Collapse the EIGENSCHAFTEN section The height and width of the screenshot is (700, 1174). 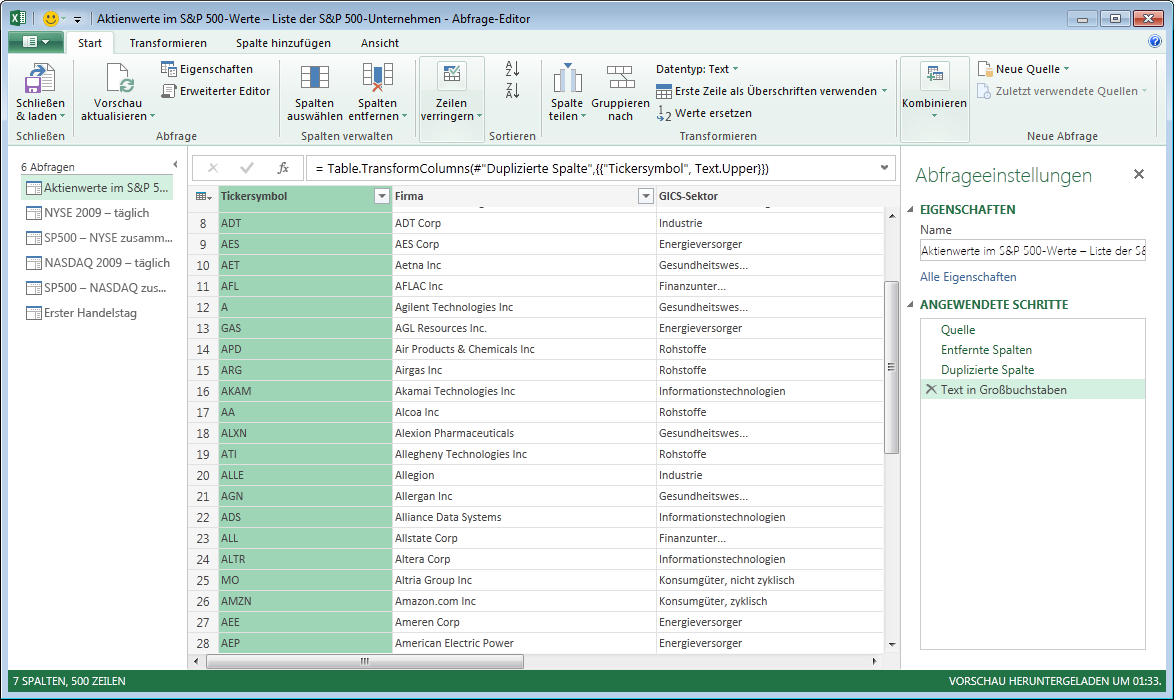(x=911, y=210)
